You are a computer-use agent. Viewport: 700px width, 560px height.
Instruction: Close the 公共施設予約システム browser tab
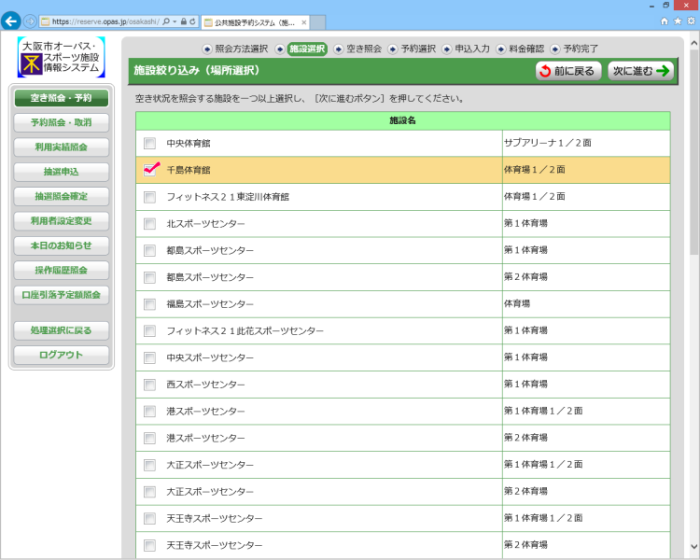tap(304, 22)
